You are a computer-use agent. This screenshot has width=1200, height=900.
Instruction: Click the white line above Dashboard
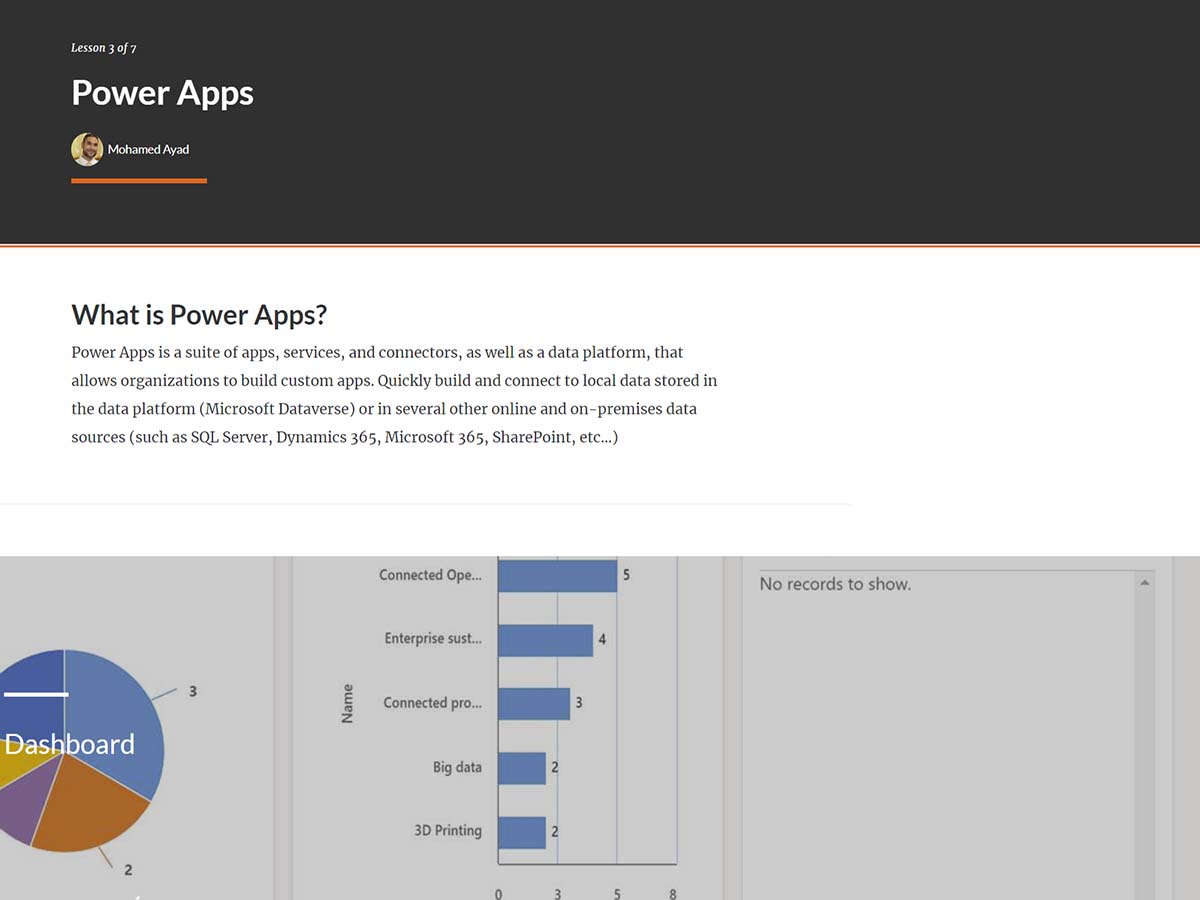coord(36,693)
